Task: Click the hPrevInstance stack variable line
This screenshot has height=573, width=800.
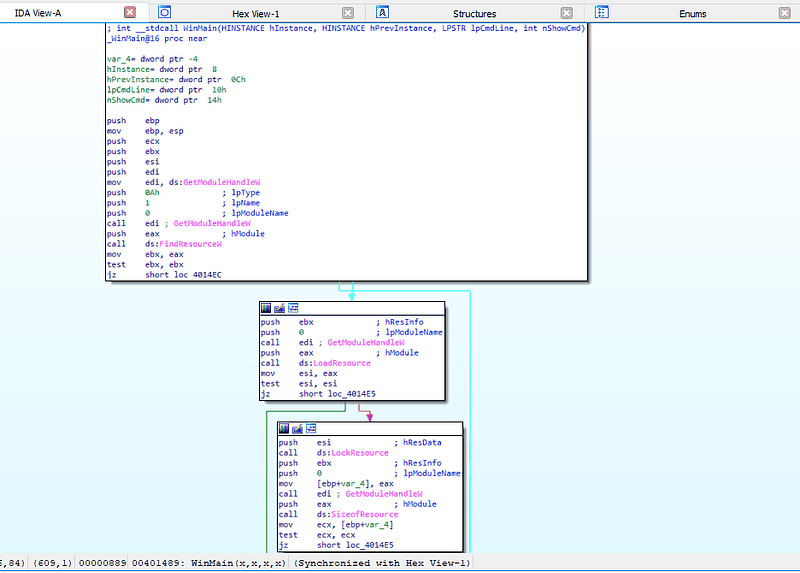Action: tap(176, 80)
